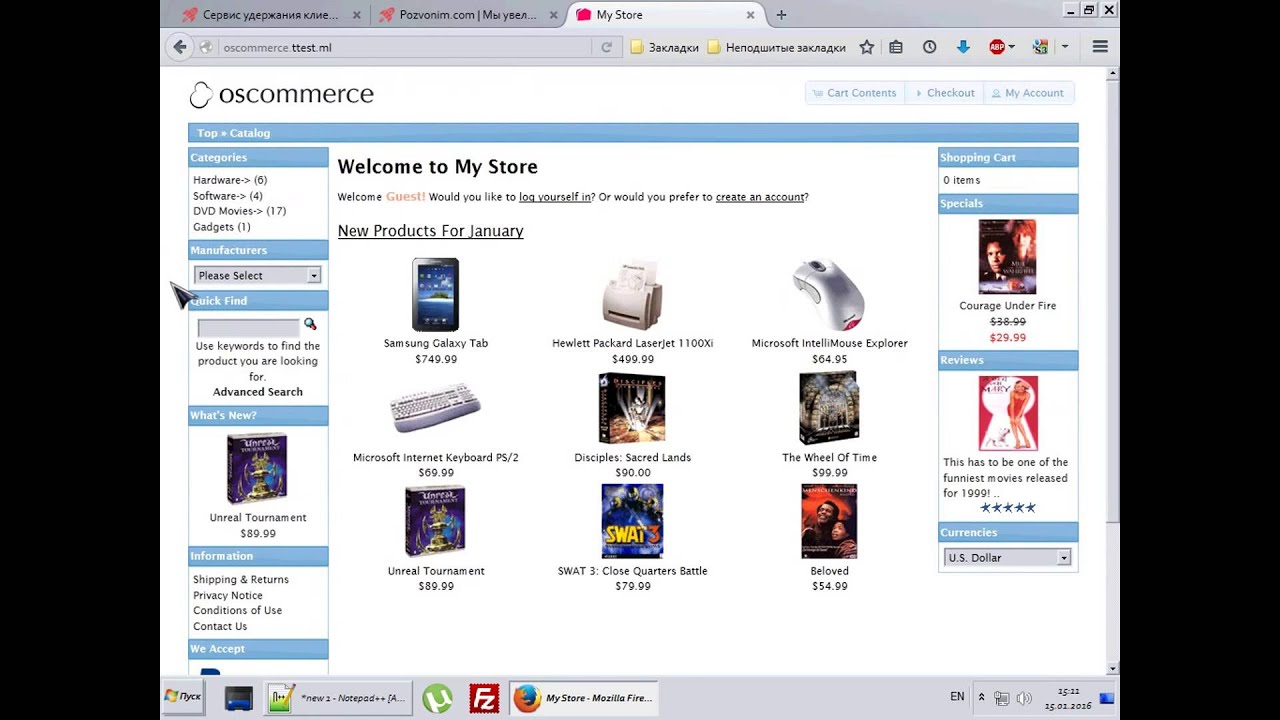Select the My Store browser tab
This screenshot has height=720, width=1280.
click(665, 15)
